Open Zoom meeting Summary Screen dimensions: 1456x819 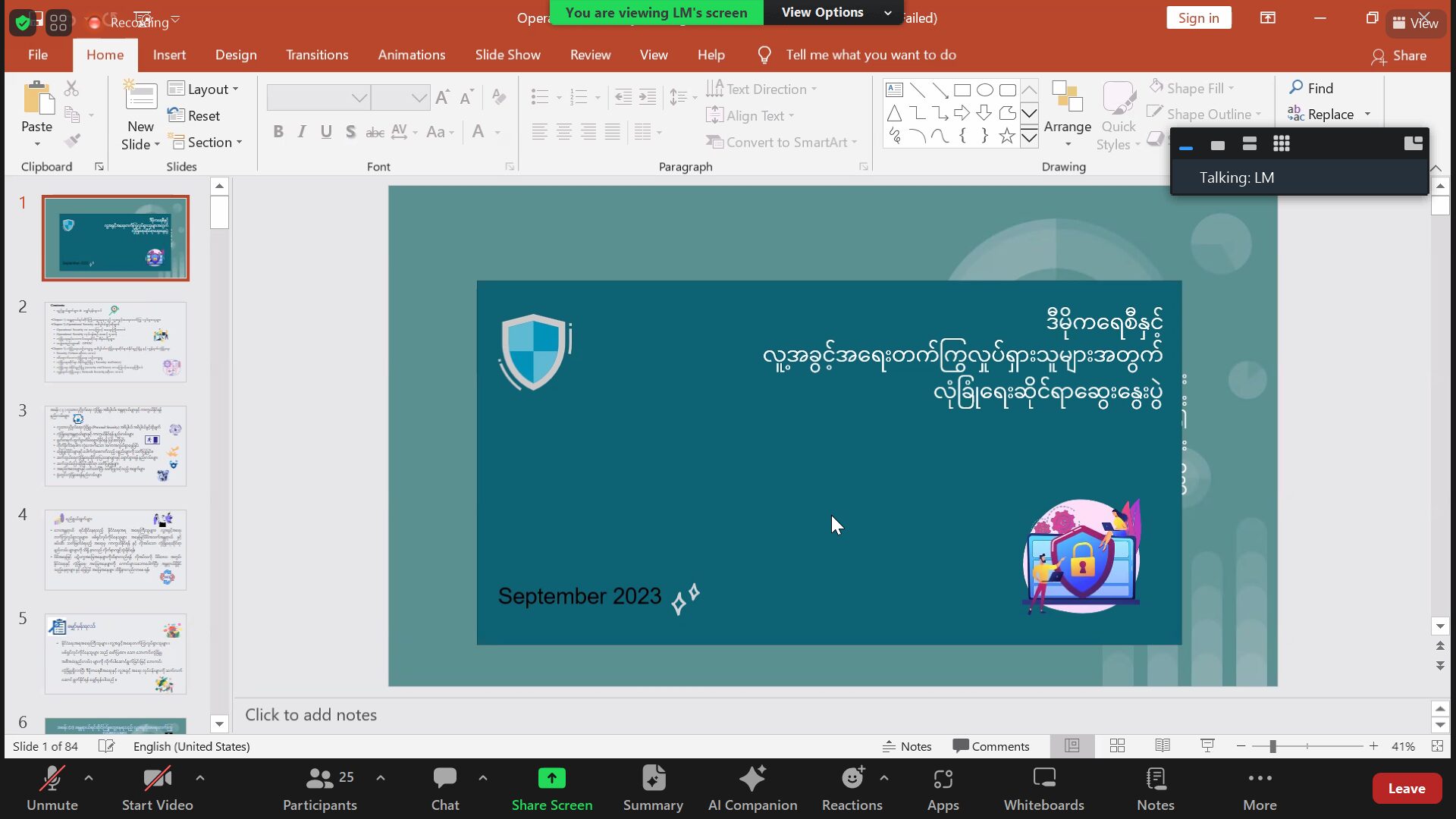(x=653, y=789)
